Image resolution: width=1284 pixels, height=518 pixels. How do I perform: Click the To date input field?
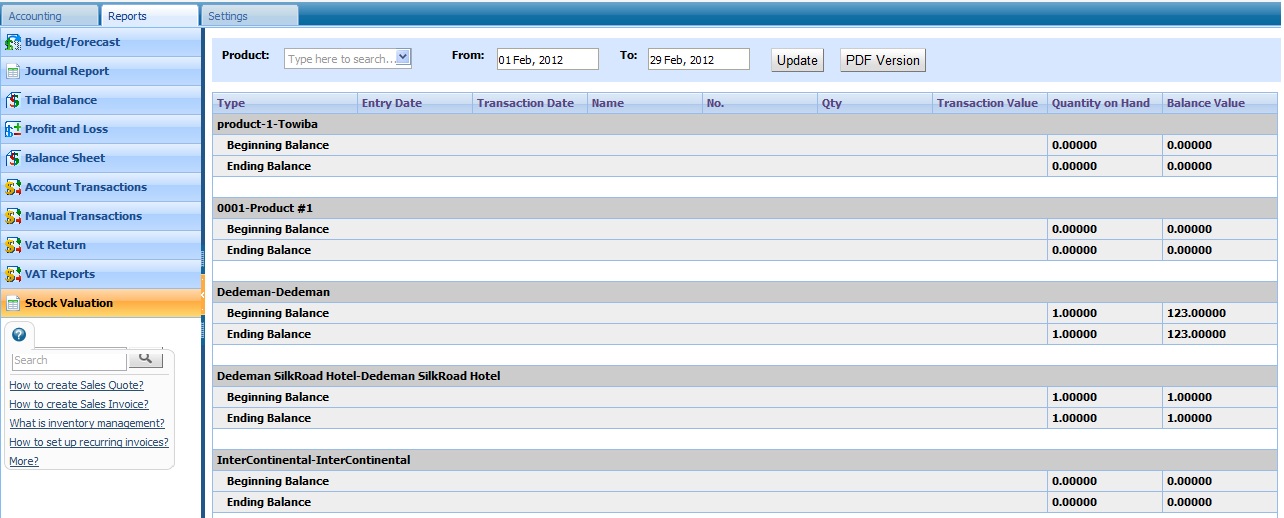point(698,60)
